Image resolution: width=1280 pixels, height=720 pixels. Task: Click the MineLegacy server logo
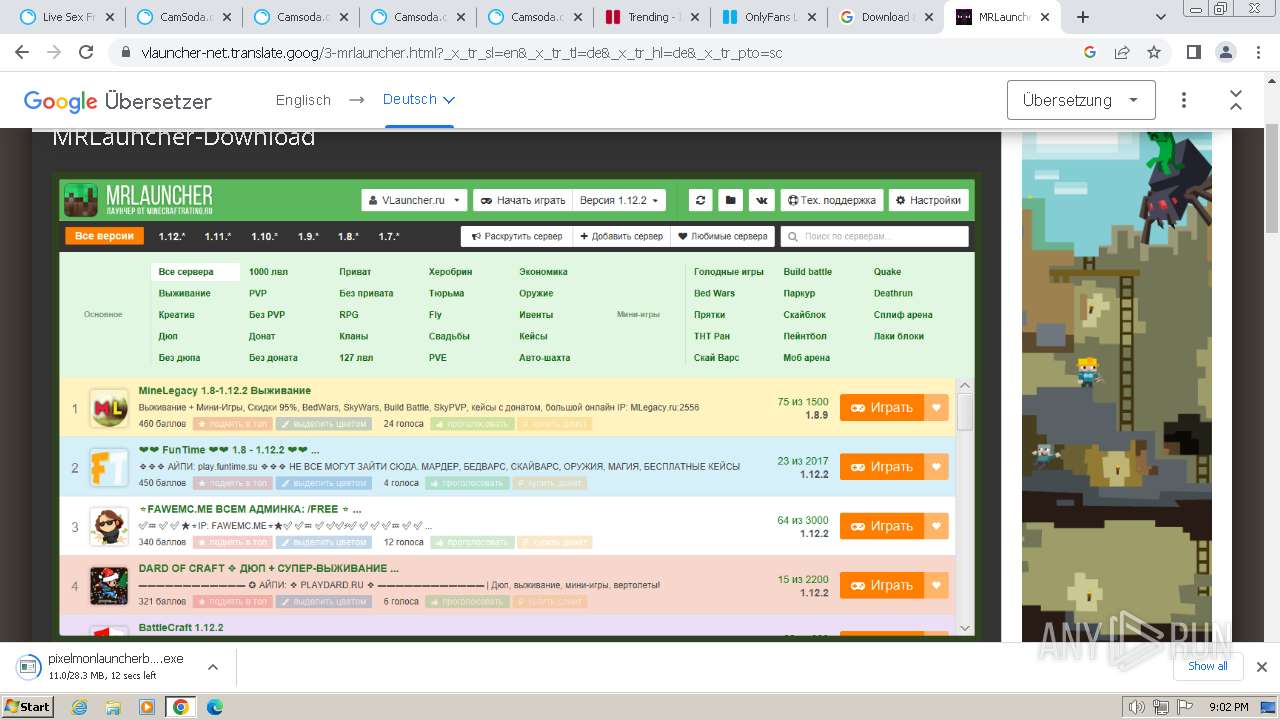(x=109, y=408)
